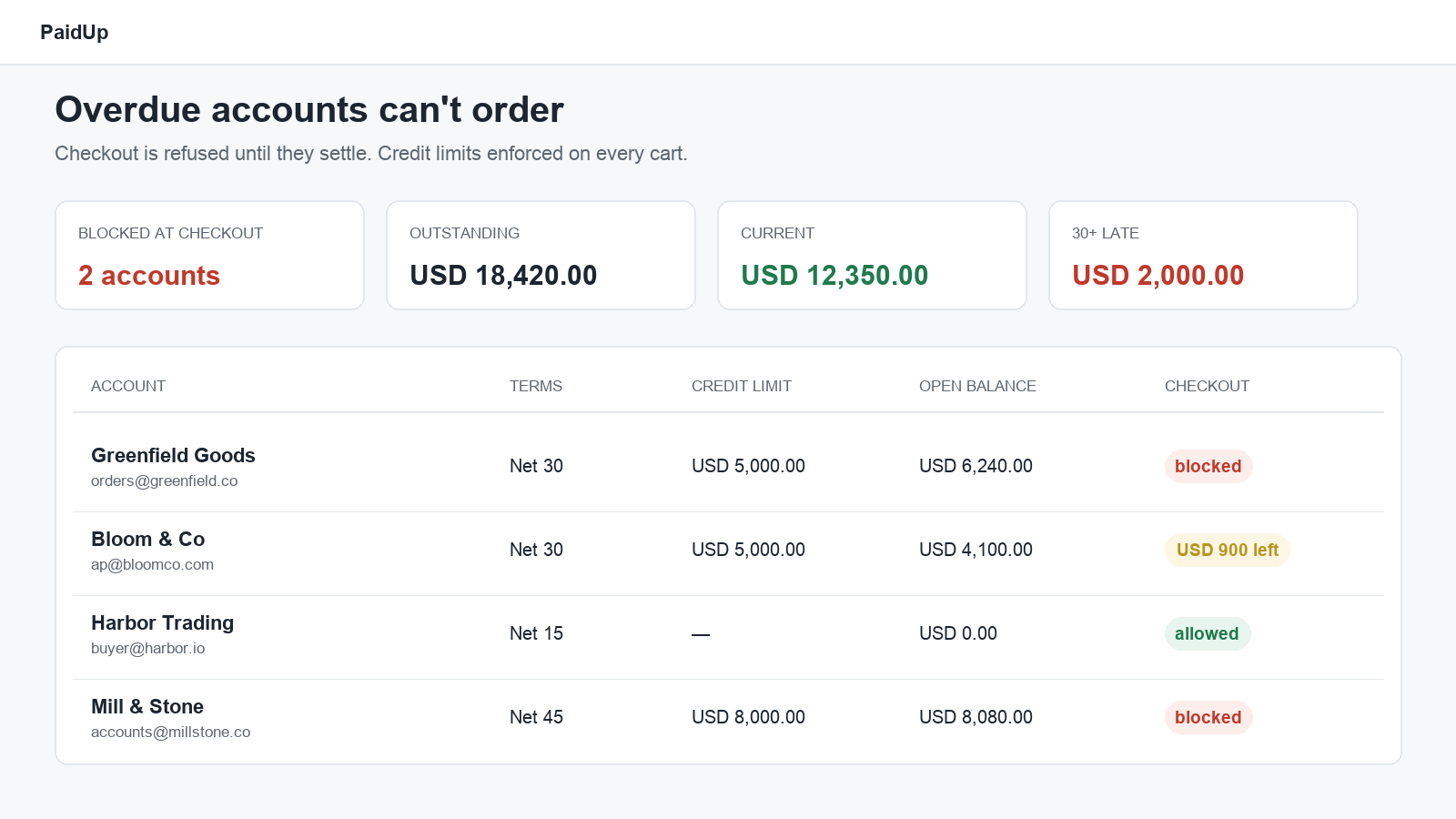Click the orders@greenfield.co email

tap(164, 480)
